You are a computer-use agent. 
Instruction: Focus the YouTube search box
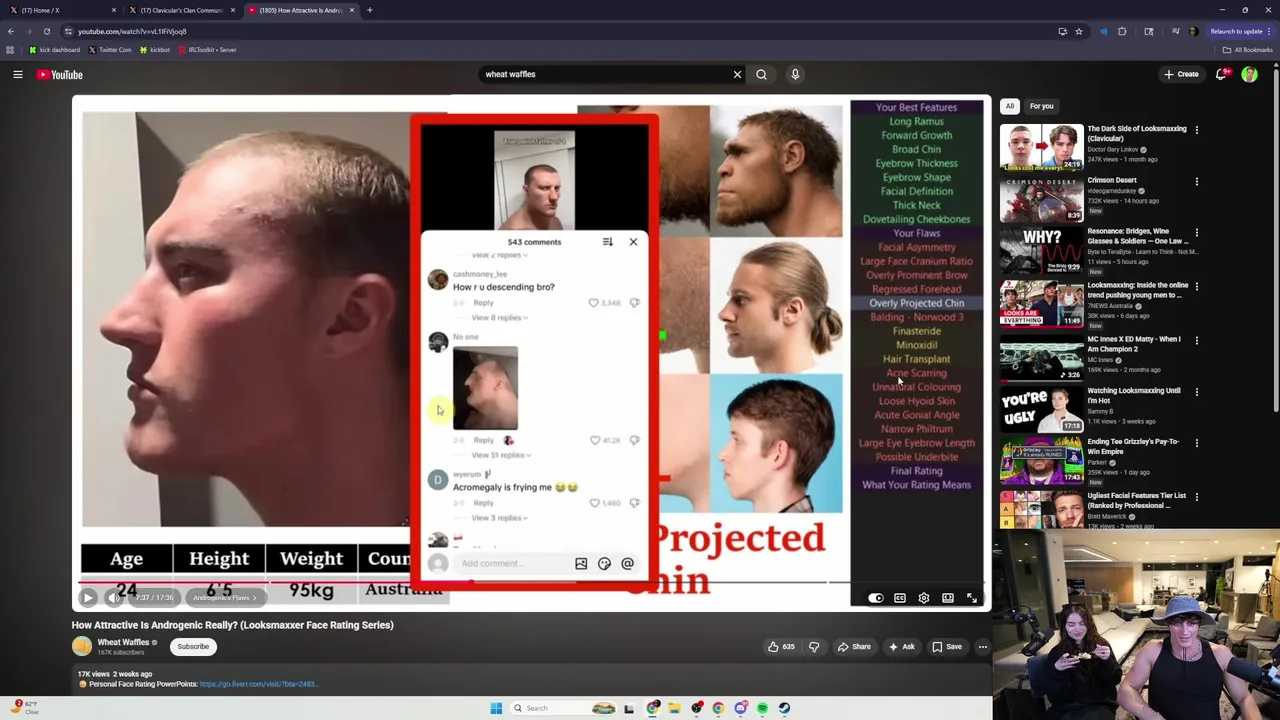605,74
